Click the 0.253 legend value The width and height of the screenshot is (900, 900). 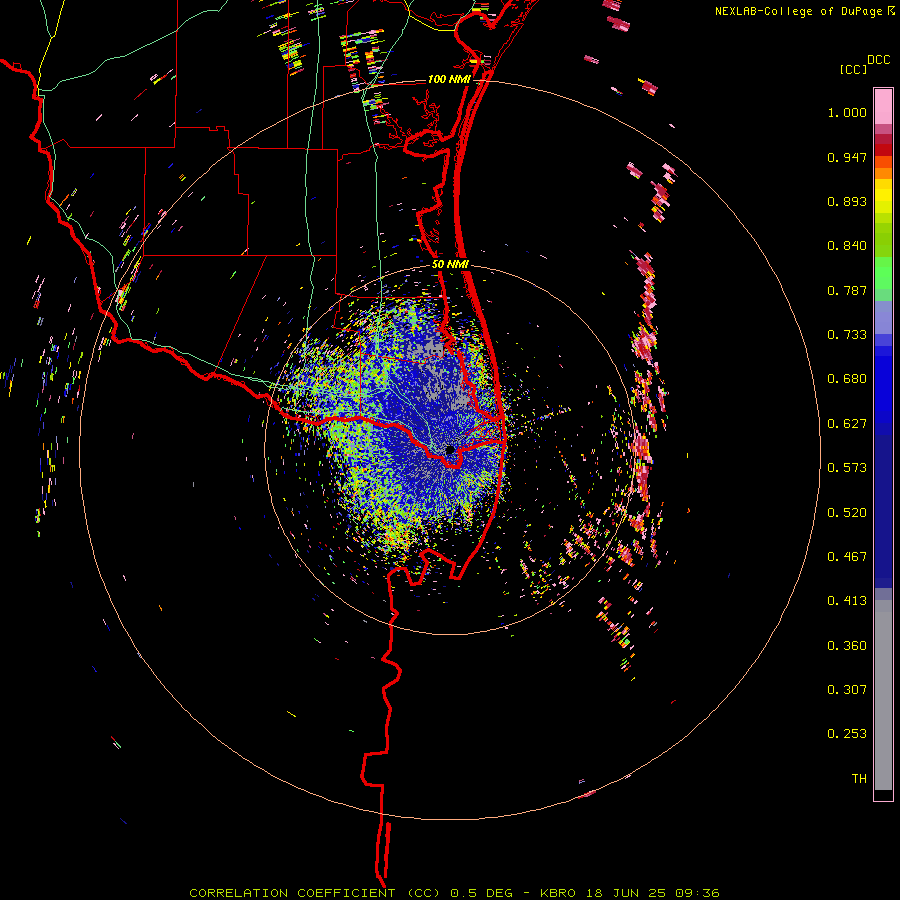(x=847, y=734)
